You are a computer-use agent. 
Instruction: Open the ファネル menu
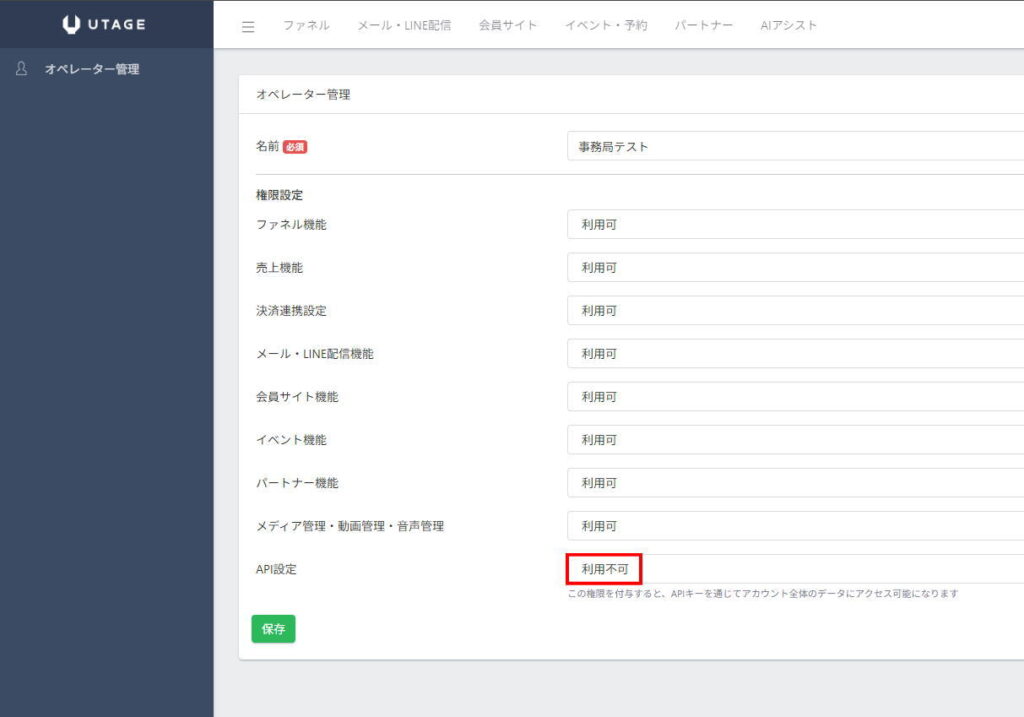click(305, 25)
